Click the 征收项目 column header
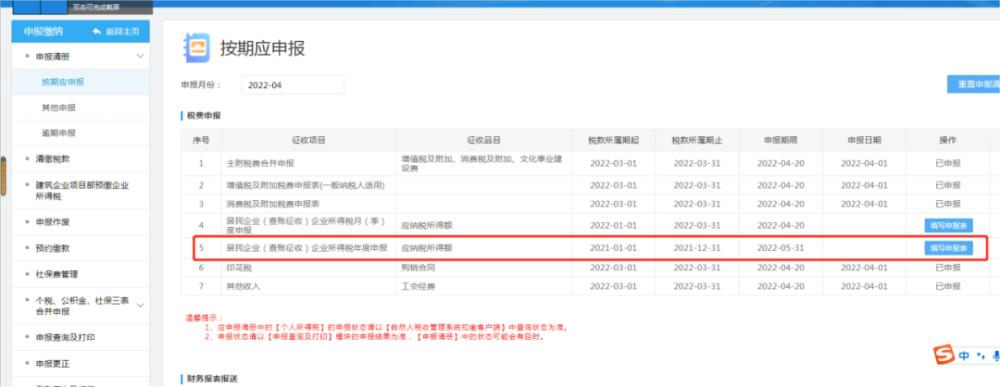This screenshot has height=387, width=1000. [x=309, y=140]
